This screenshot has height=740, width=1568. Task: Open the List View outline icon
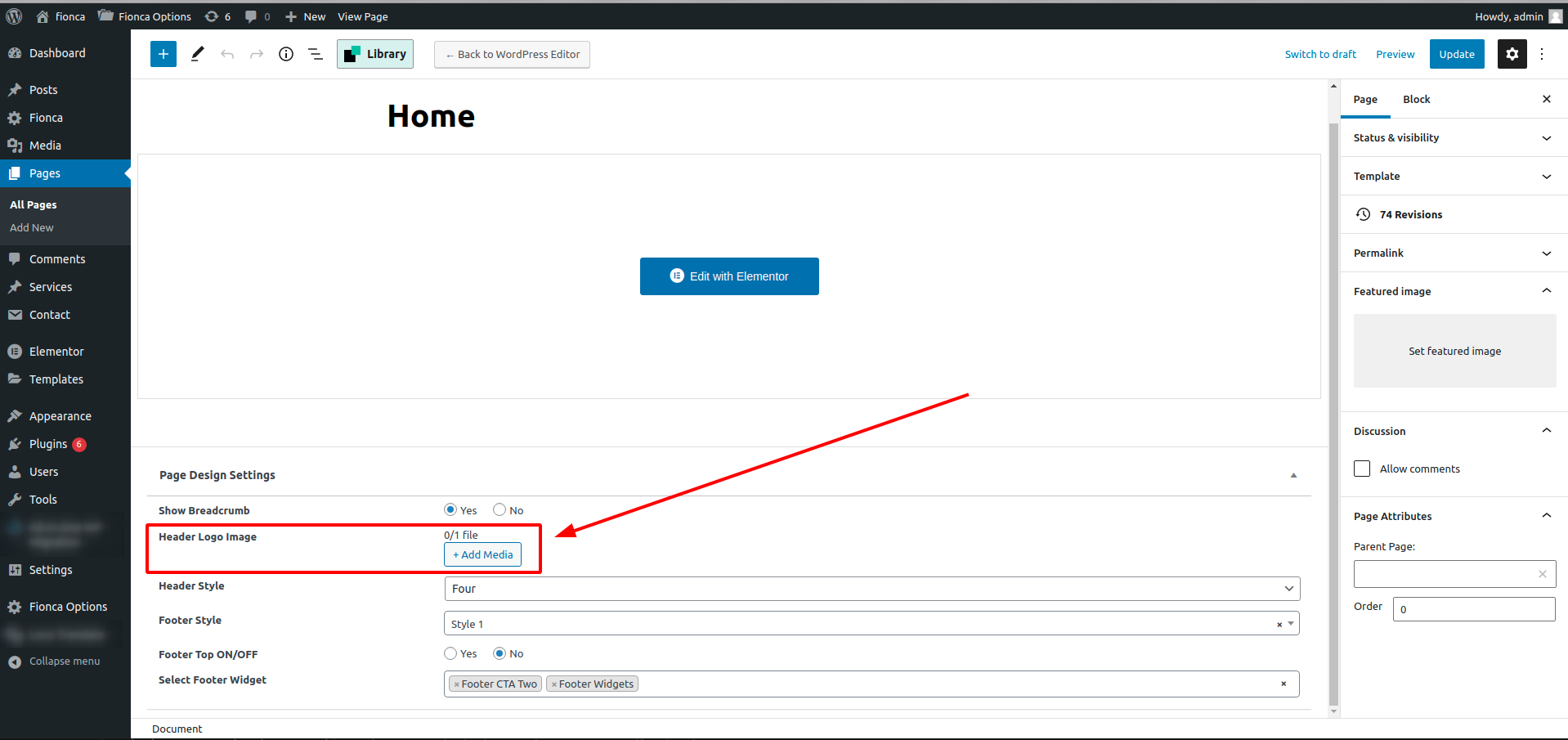pos(316,54)
